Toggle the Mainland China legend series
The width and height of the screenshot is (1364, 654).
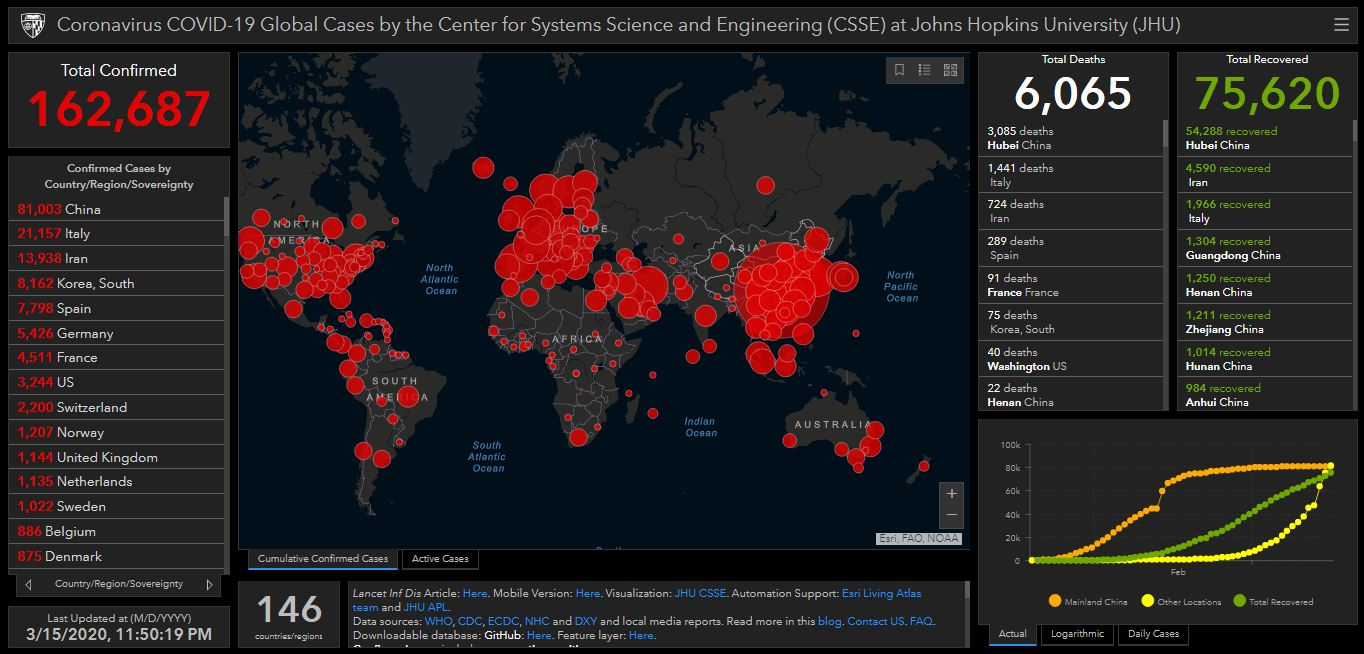pyautogui.click(x=1091, y=601)
